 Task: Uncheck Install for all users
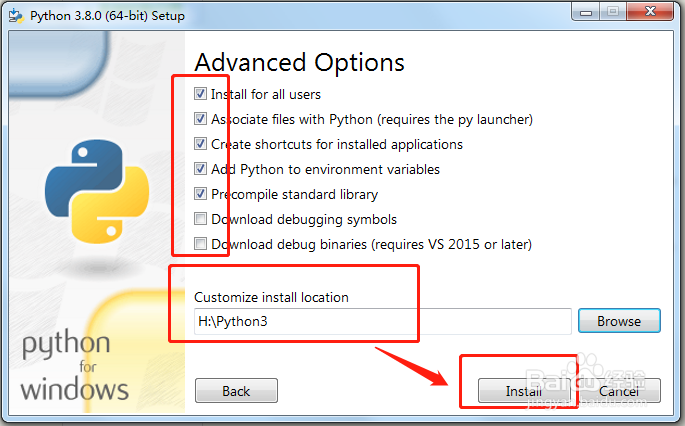(202, 94)
